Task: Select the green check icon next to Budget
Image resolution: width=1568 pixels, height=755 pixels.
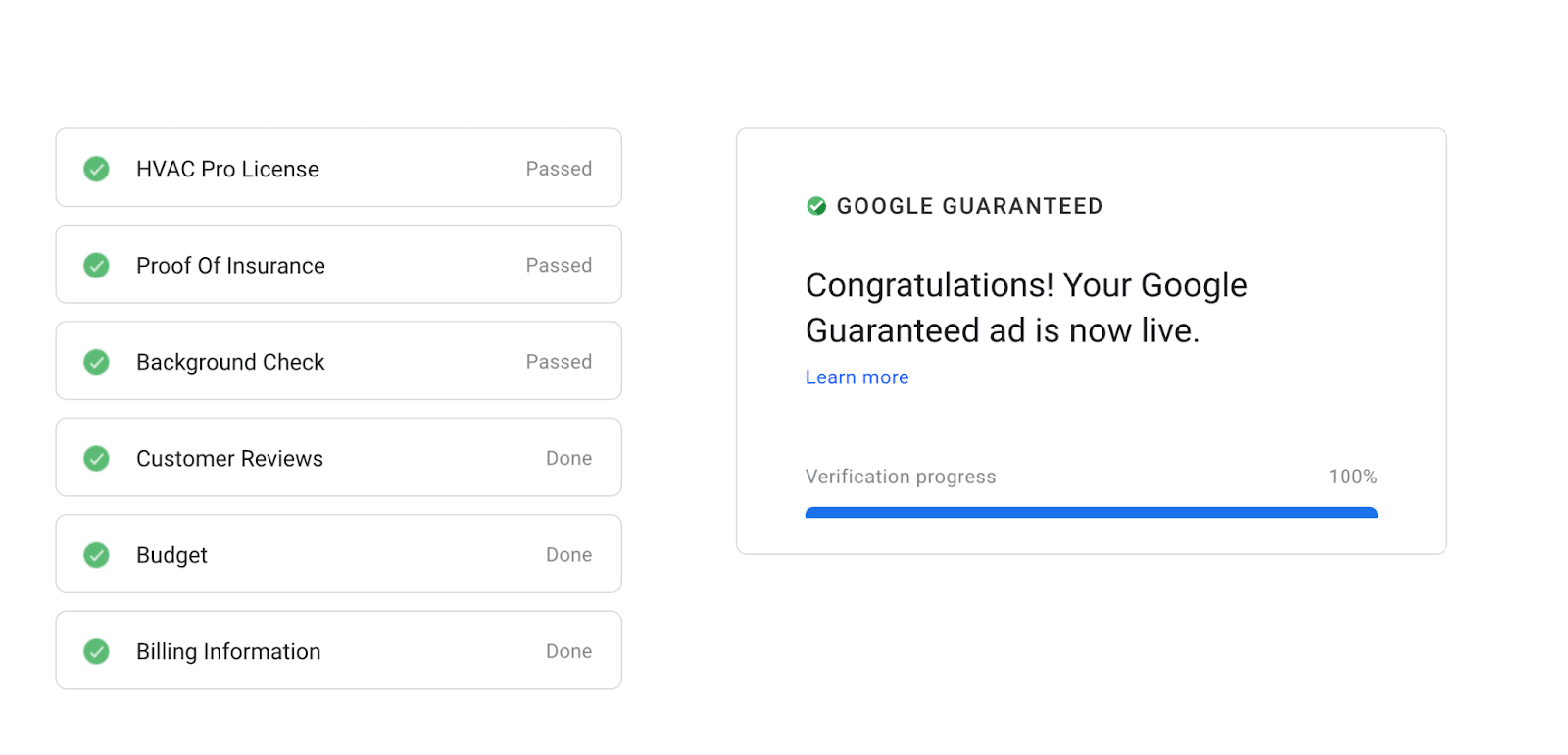Action: [96, 554]
